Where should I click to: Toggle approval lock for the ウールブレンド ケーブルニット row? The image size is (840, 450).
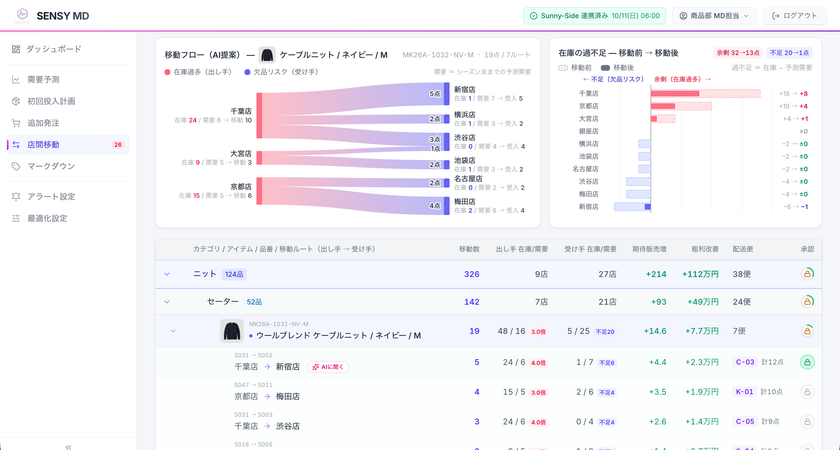pyautogui.click(x=807, y=331)
